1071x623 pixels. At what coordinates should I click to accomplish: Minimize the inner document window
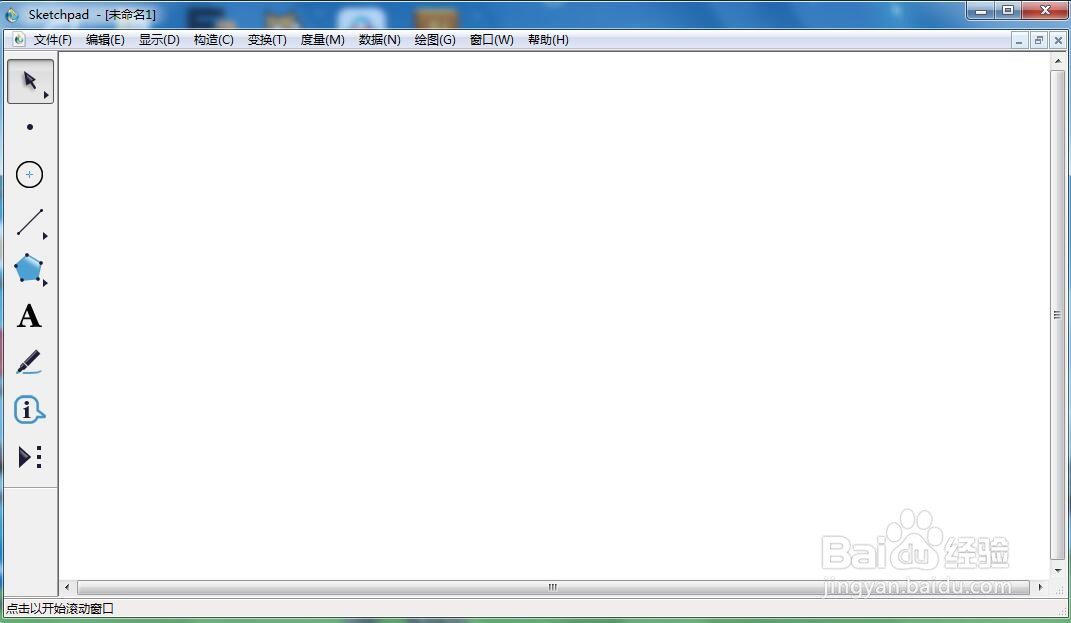(1019, 40)
